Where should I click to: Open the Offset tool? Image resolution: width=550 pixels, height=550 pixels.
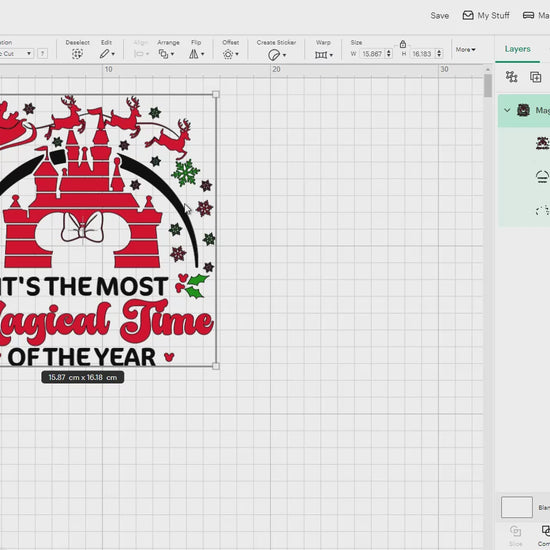pyautogui.click(x=228, y=54)
